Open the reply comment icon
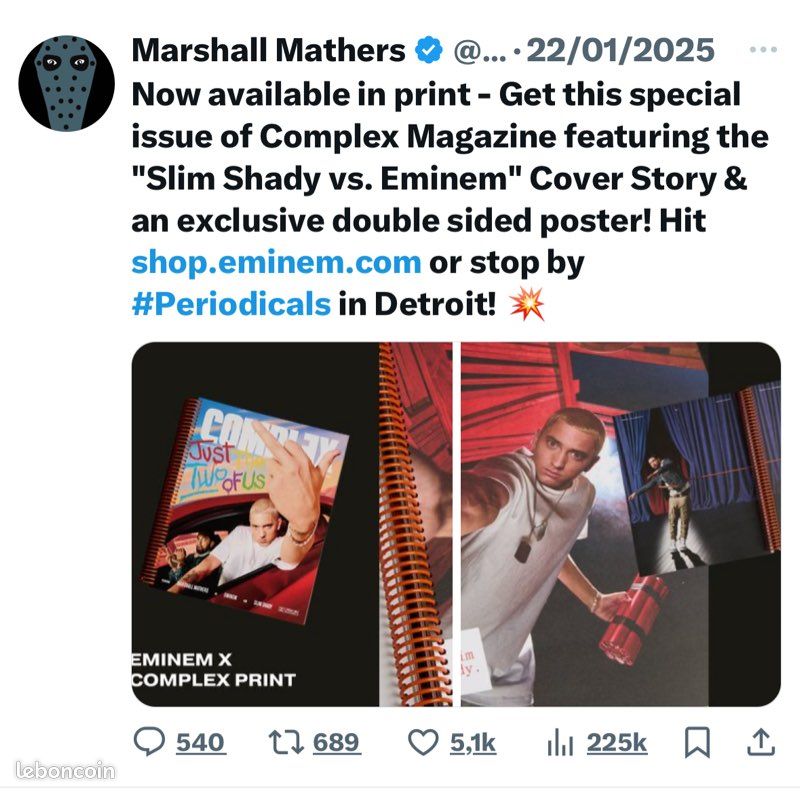This screenshot has height=794, width=800. click(x=149, y=742)
